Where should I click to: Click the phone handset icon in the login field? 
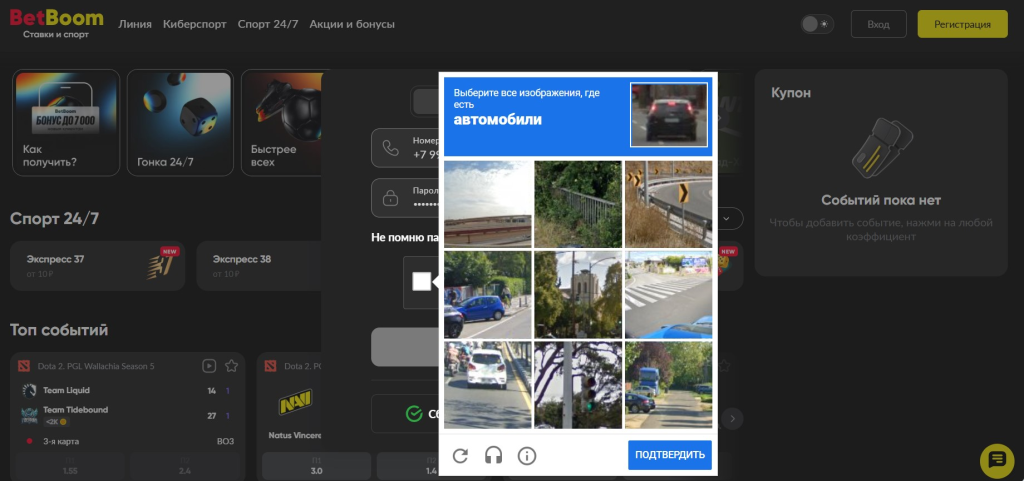coord(391,148)
